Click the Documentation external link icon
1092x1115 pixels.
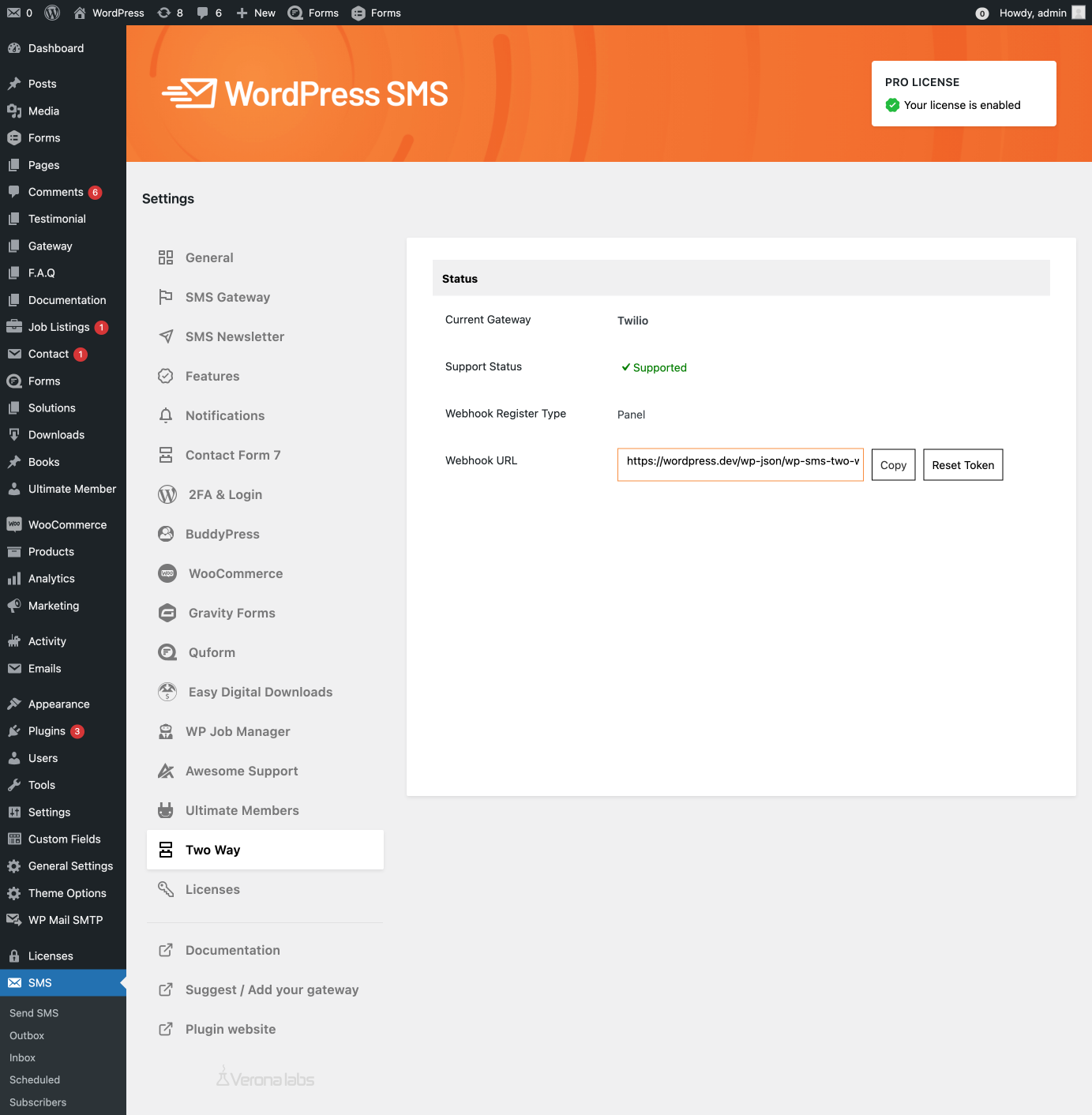click(x=166, y=950)
